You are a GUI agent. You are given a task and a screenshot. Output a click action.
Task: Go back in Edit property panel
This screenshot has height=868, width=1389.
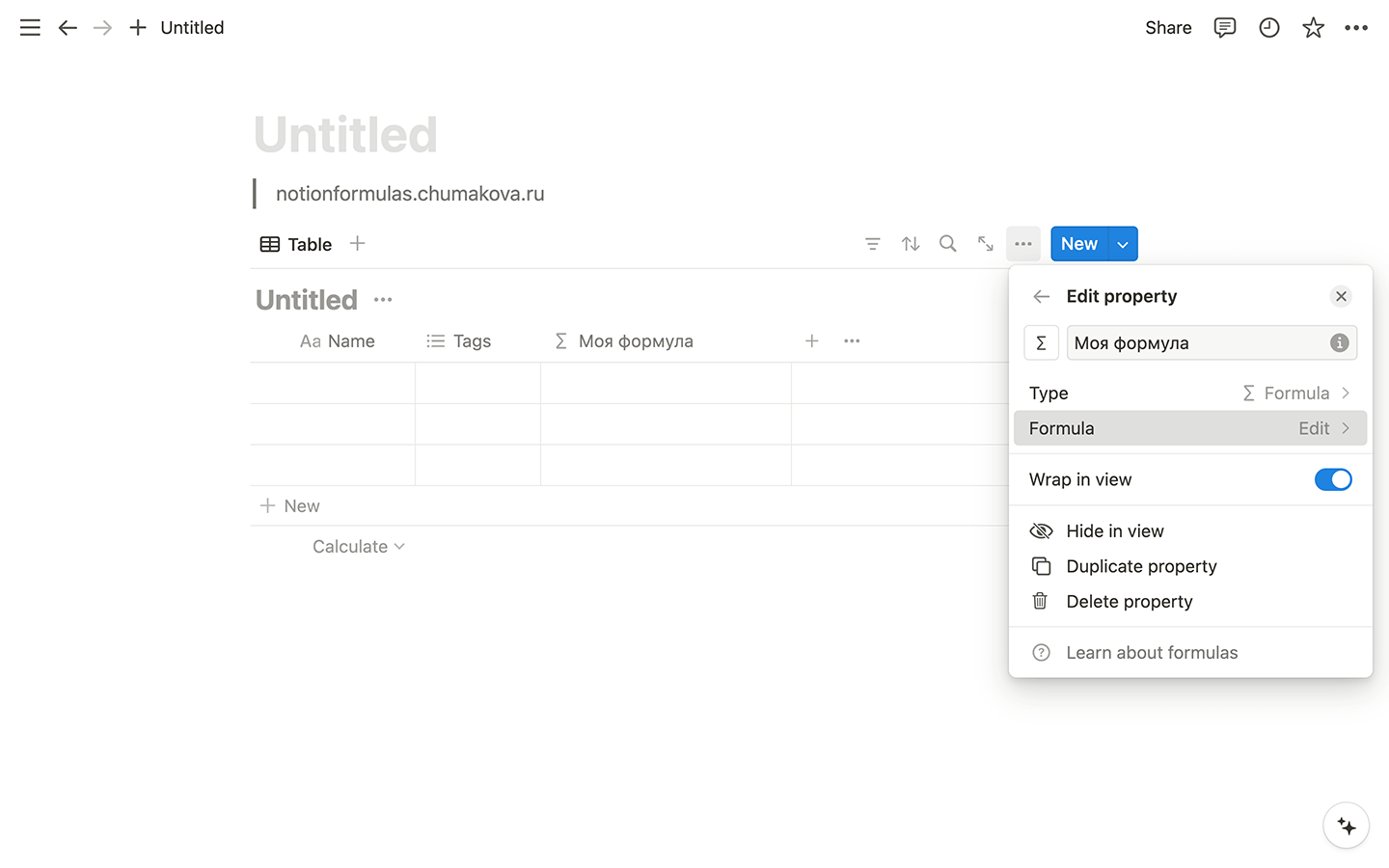(x=1041, y=296)
